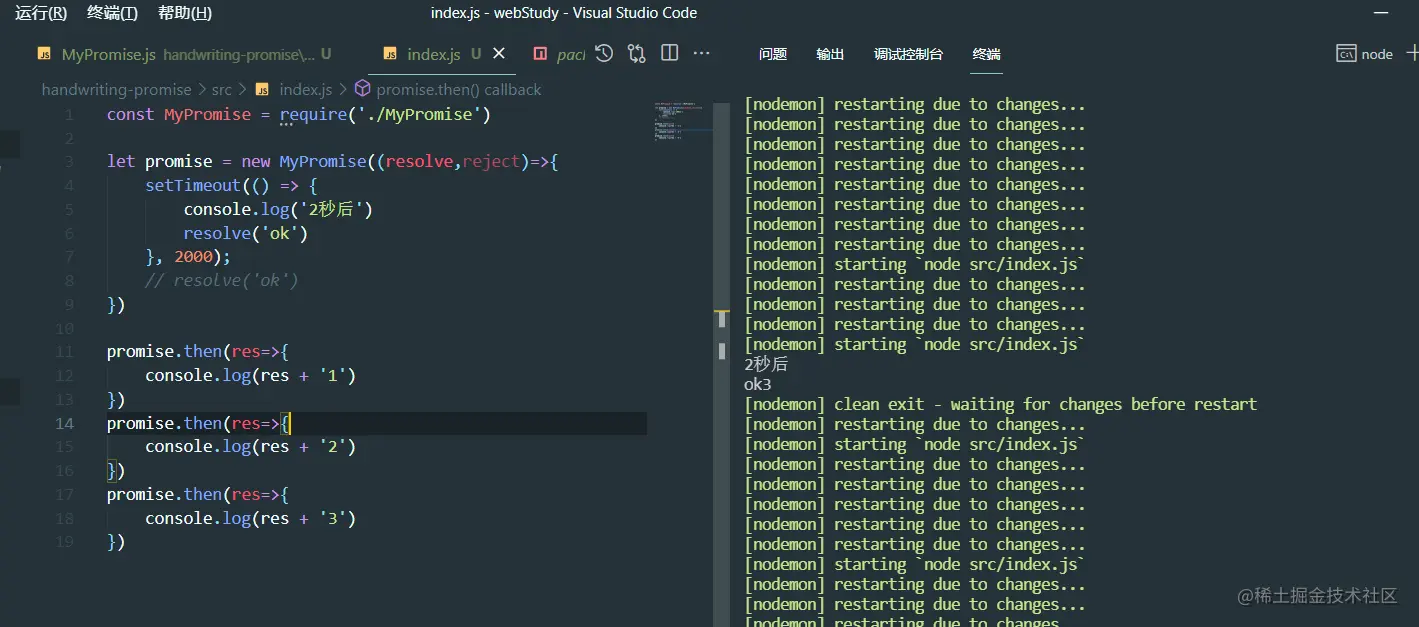The width and height of the screenshot is (1419, 627).
Task: Switch to the 输出 panel tab
Action: click(x=830, y=54)
